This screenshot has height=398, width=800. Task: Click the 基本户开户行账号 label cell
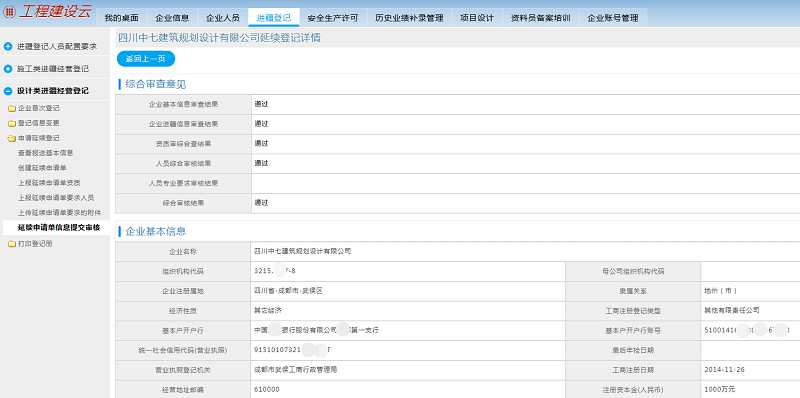(x=633, y=331)
